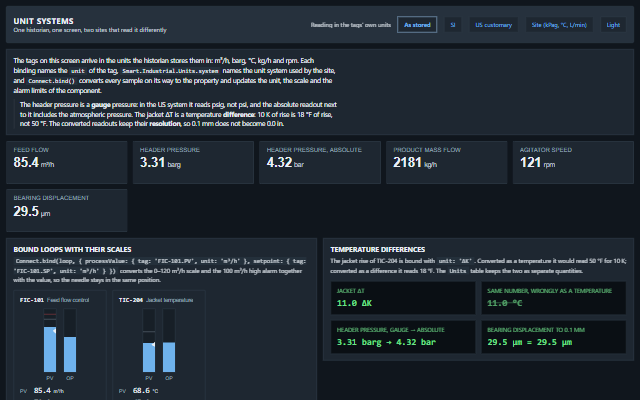Click the FIC-101 "85.4 m³/h" PV readout
This screenshot has width=640, height=400.
49,391
